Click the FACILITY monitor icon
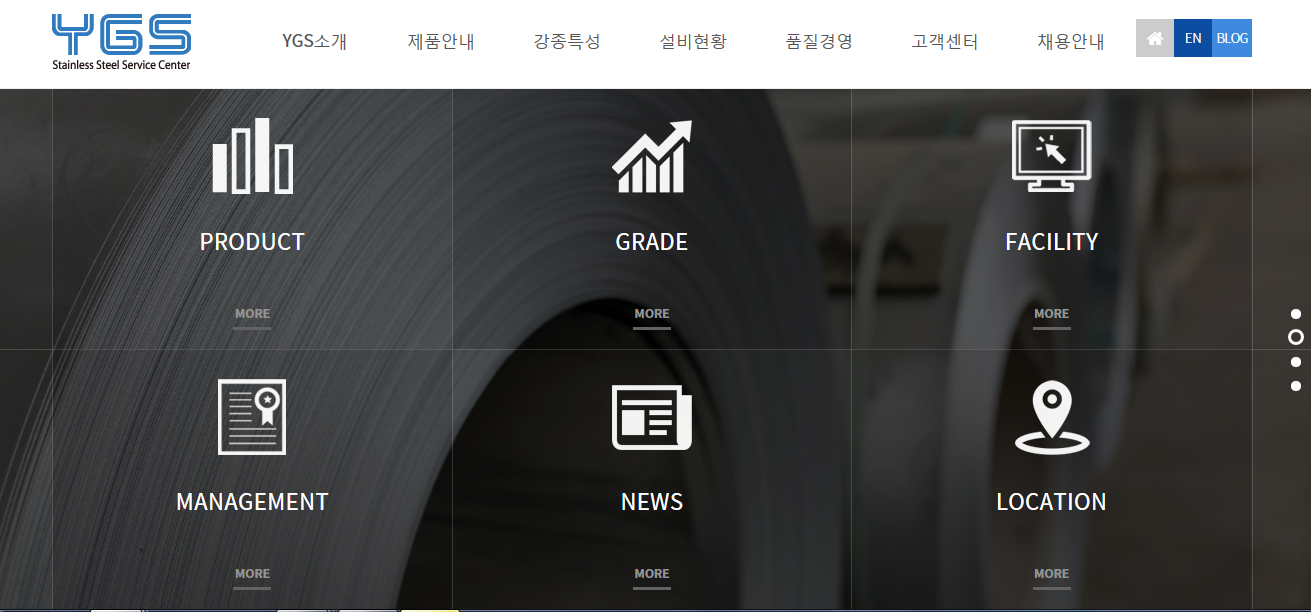The image size is (1311, 612). pyautogui.click(x=1051, y=156)
